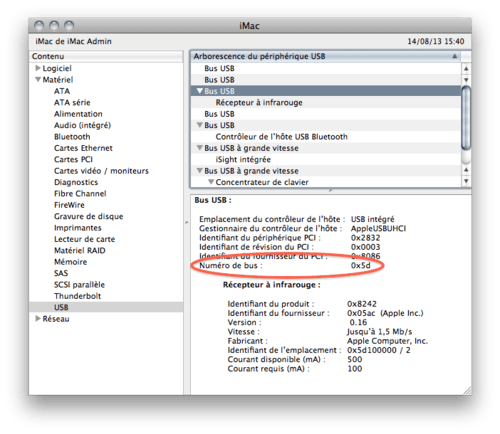500x434 pixels.
Task: Select Récepteur à infrarouge device
Action: tap(259, 102)
